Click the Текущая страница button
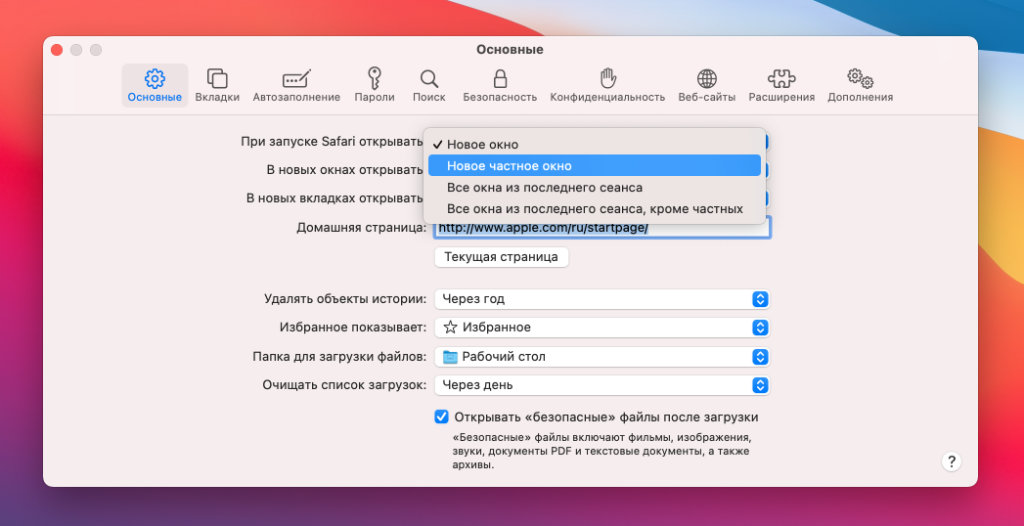 point(501,257)
